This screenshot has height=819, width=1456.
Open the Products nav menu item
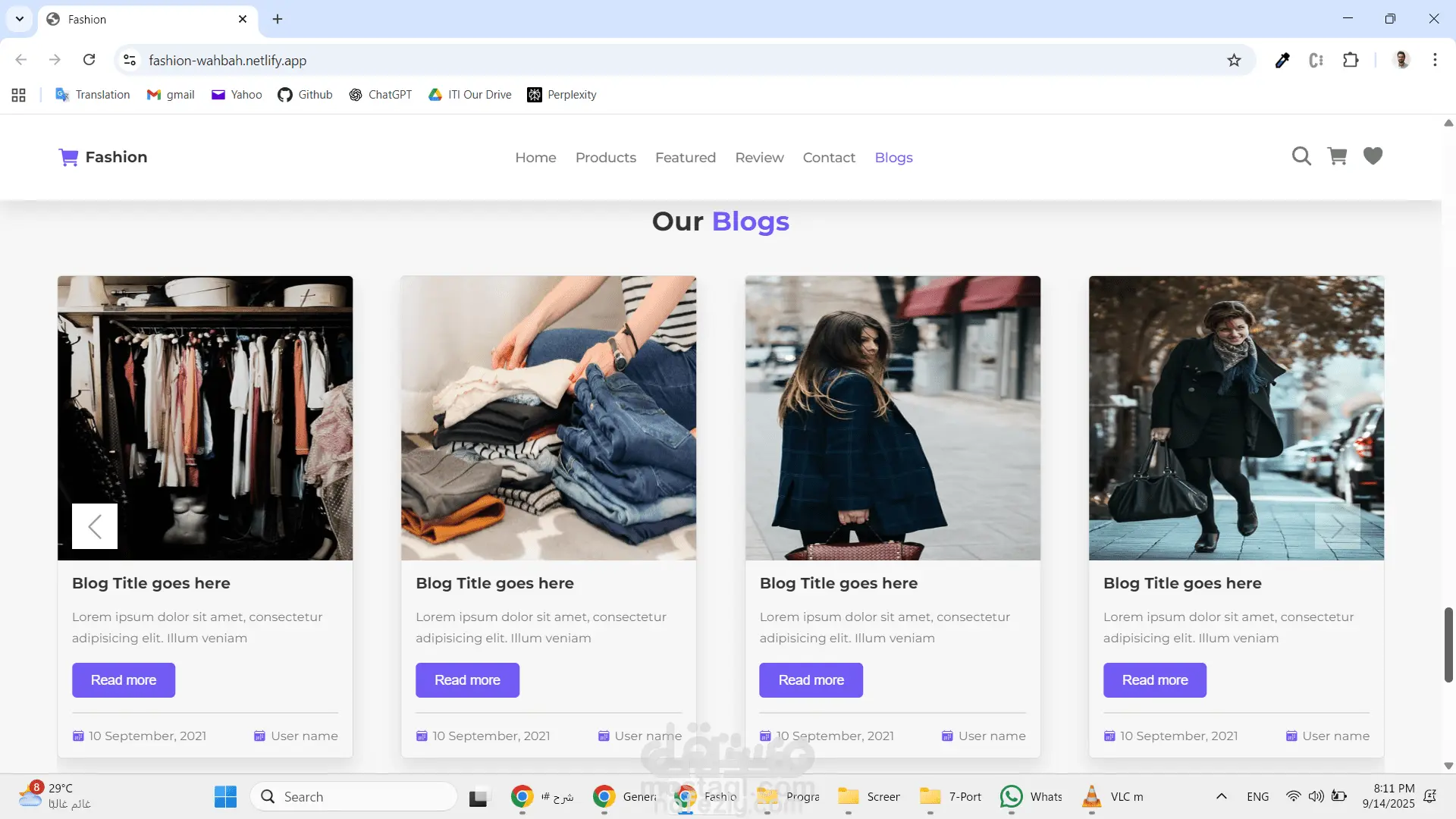pyautogui.click(x=605, y=158)
